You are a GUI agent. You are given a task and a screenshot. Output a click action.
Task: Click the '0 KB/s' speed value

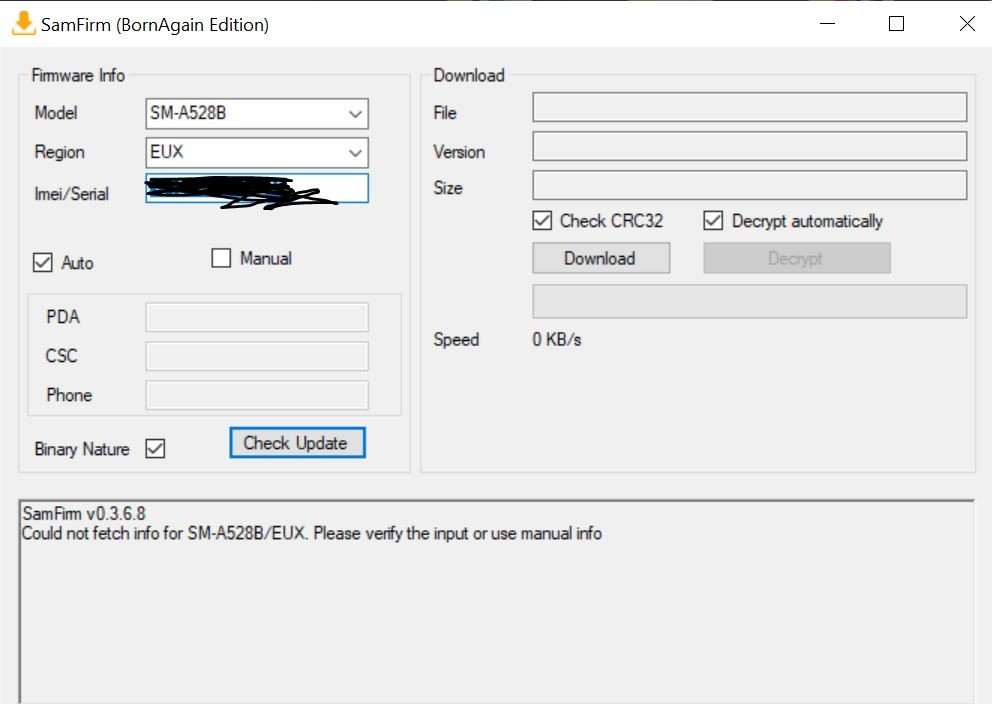pos(557,340)
